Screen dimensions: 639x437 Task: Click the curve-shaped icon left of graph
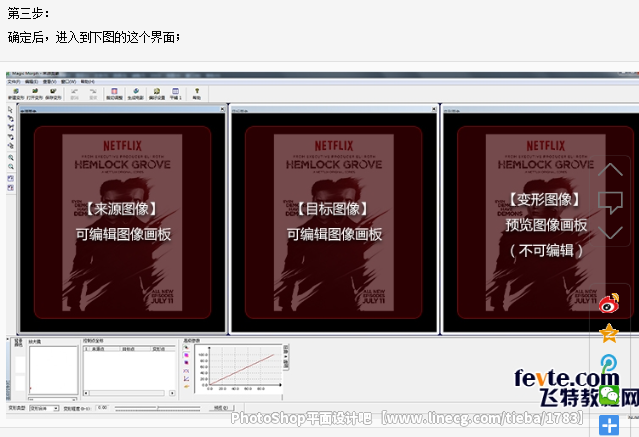pos(186,371)
